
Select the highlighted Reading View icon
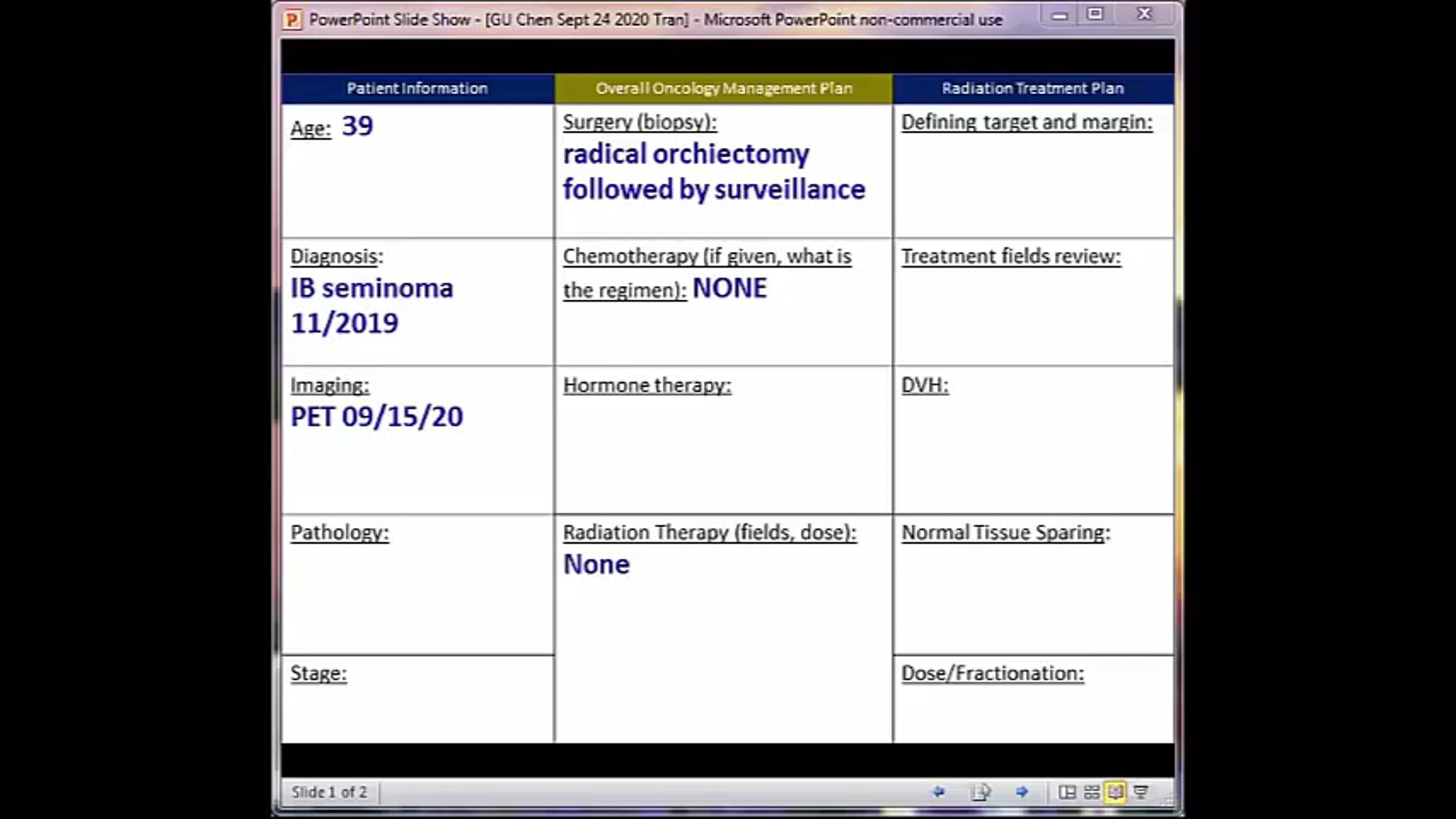pyautogui.click(x=1115, y=792)
